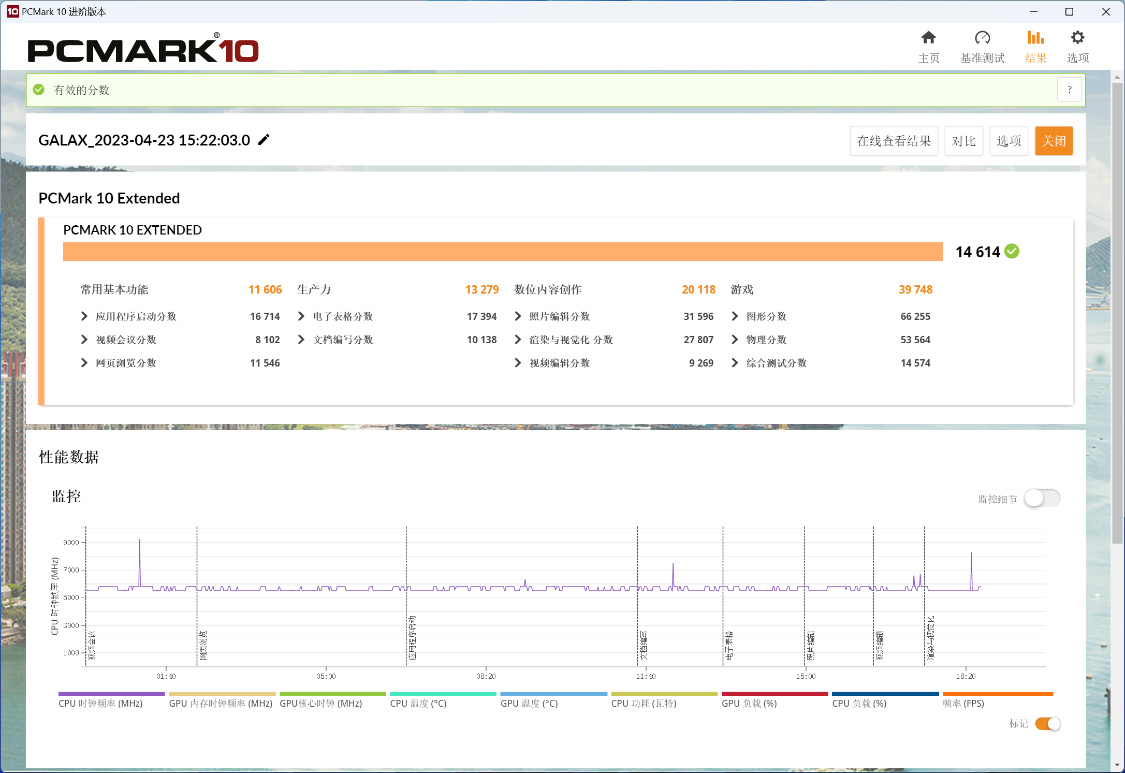
Task: Click the 游戏 score 39 748
Action: (x=915, y=289)
